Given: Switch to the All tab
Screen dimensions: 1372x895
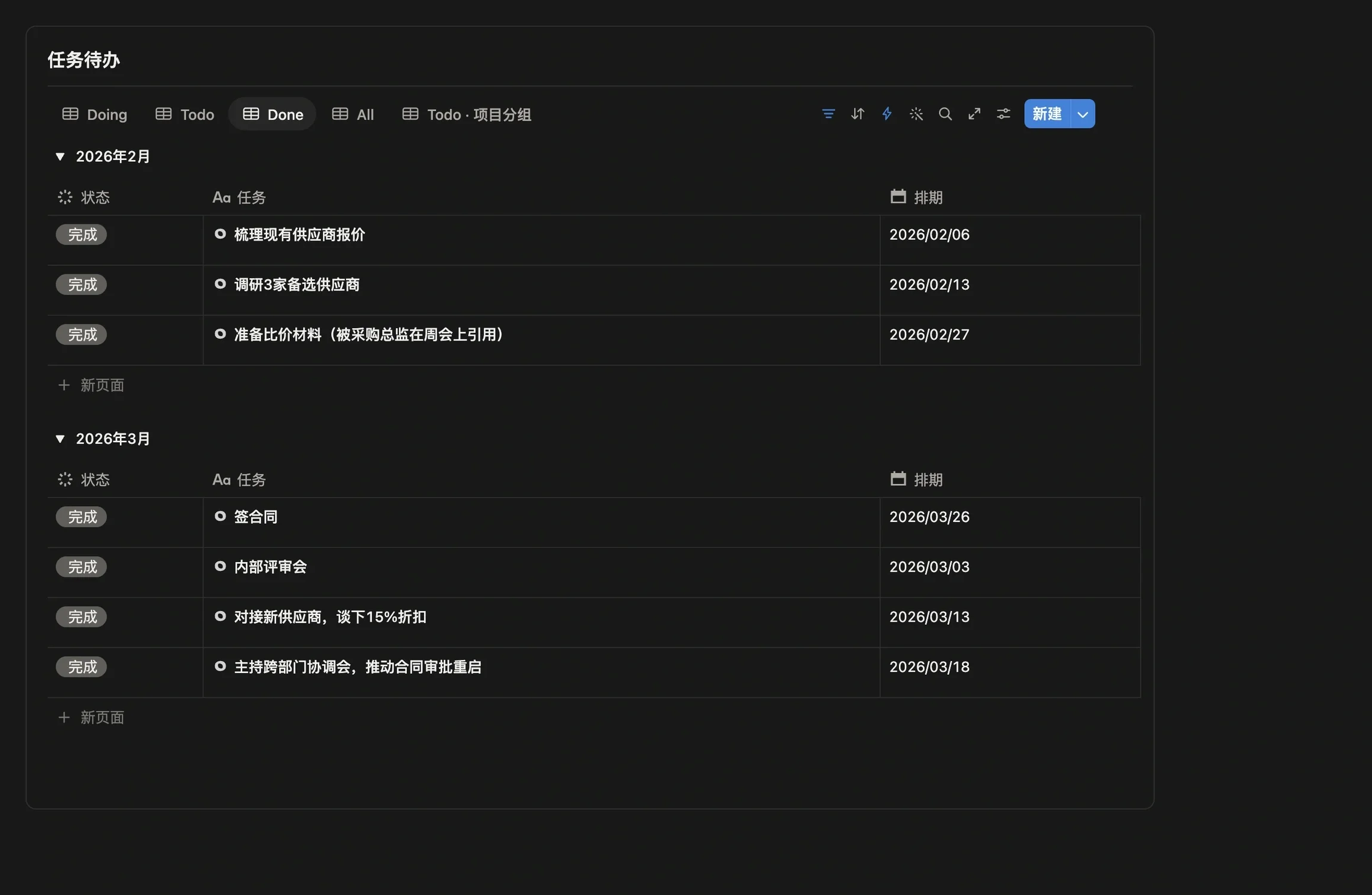Looking at the screenshot, I should (x=353, y=114).
